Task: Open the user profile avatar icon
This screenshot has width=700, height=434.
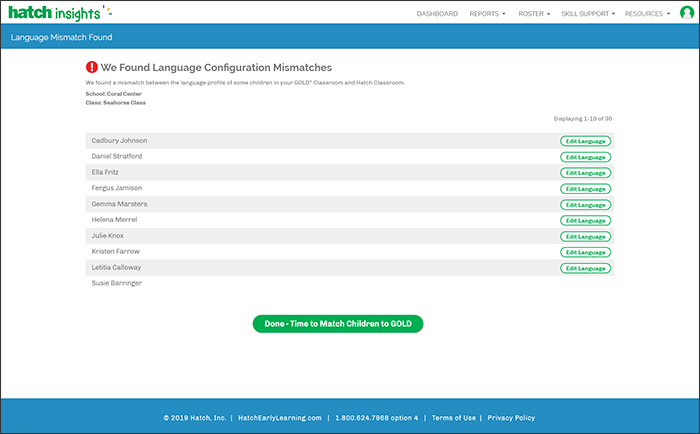Action: 687,13
